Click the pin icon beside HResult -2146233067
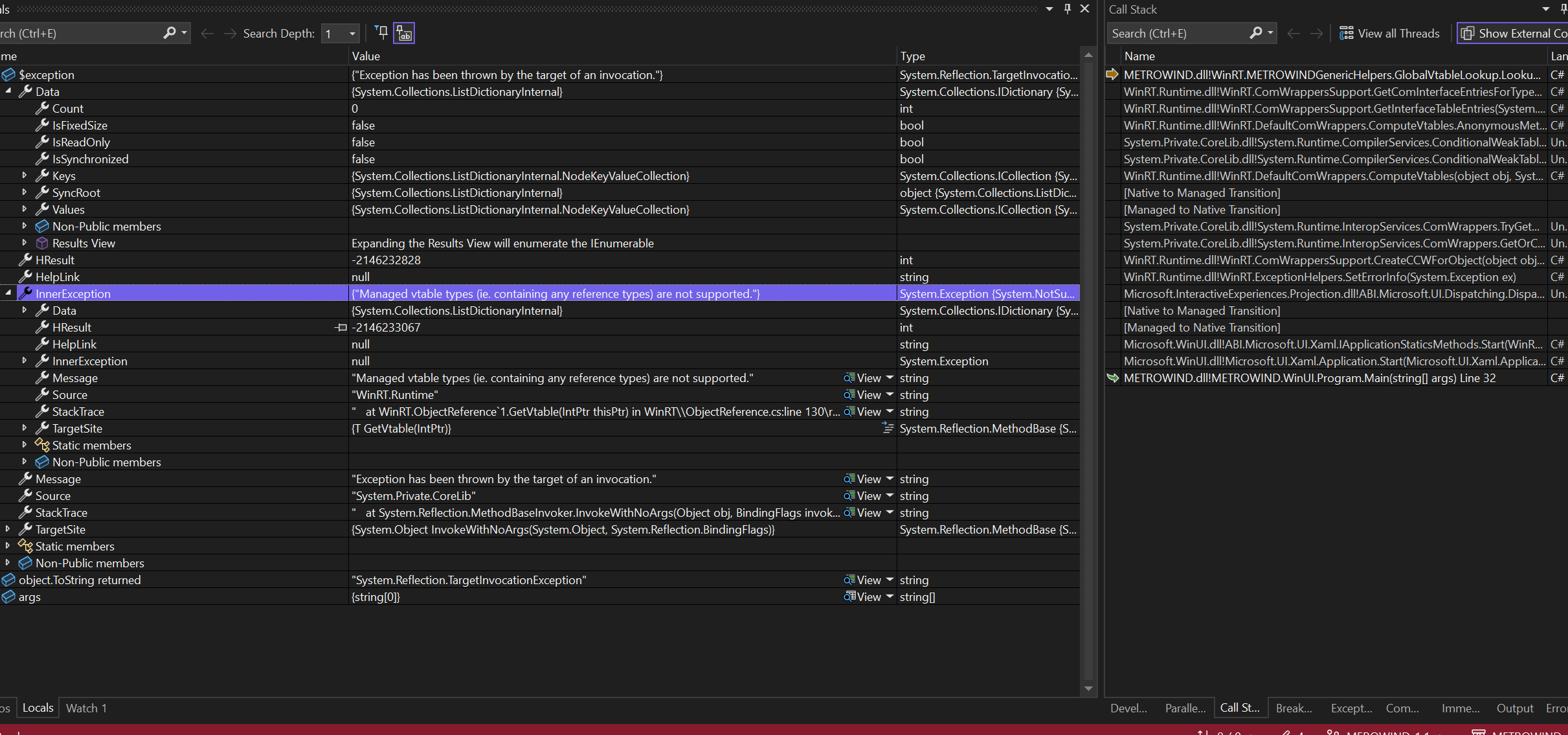The width and height of the screenshot is (1568, 735). click(341, 328)
